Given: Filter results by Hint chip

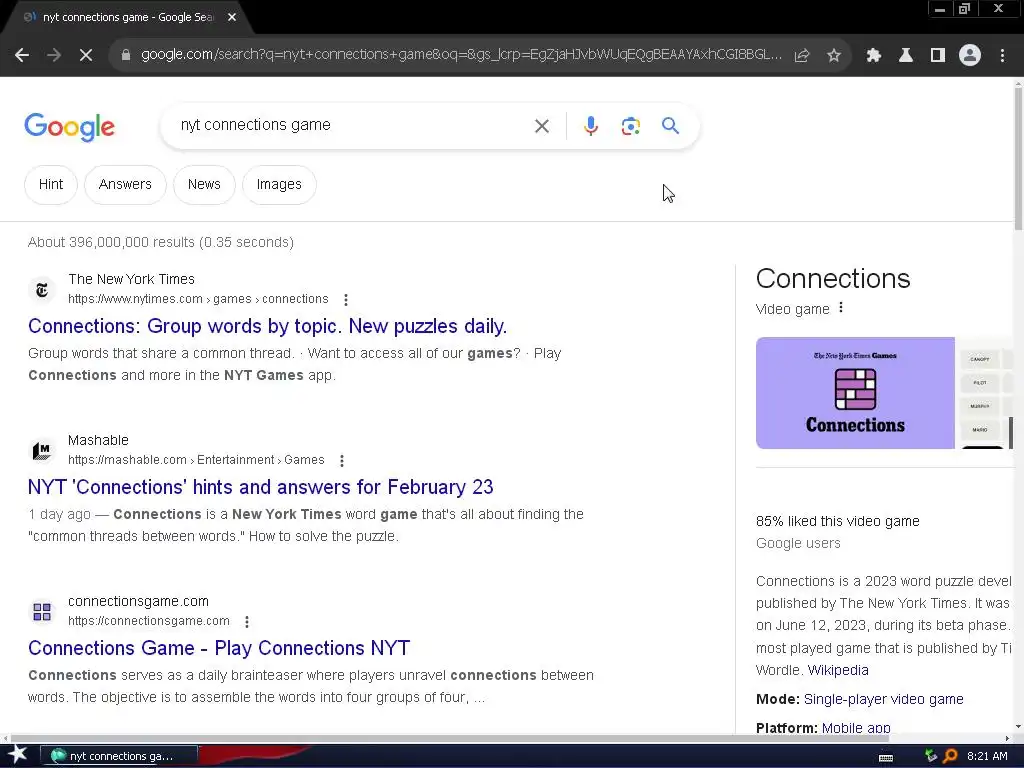Looking at the screenshot, I should (x=51, y=185).
